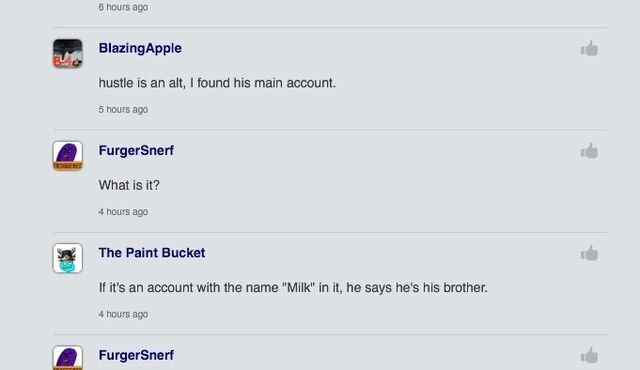The height and width of the screenshot is (370, 640).
Task: Open The Paint Bucket's avatar
Action: pos(68,258)
